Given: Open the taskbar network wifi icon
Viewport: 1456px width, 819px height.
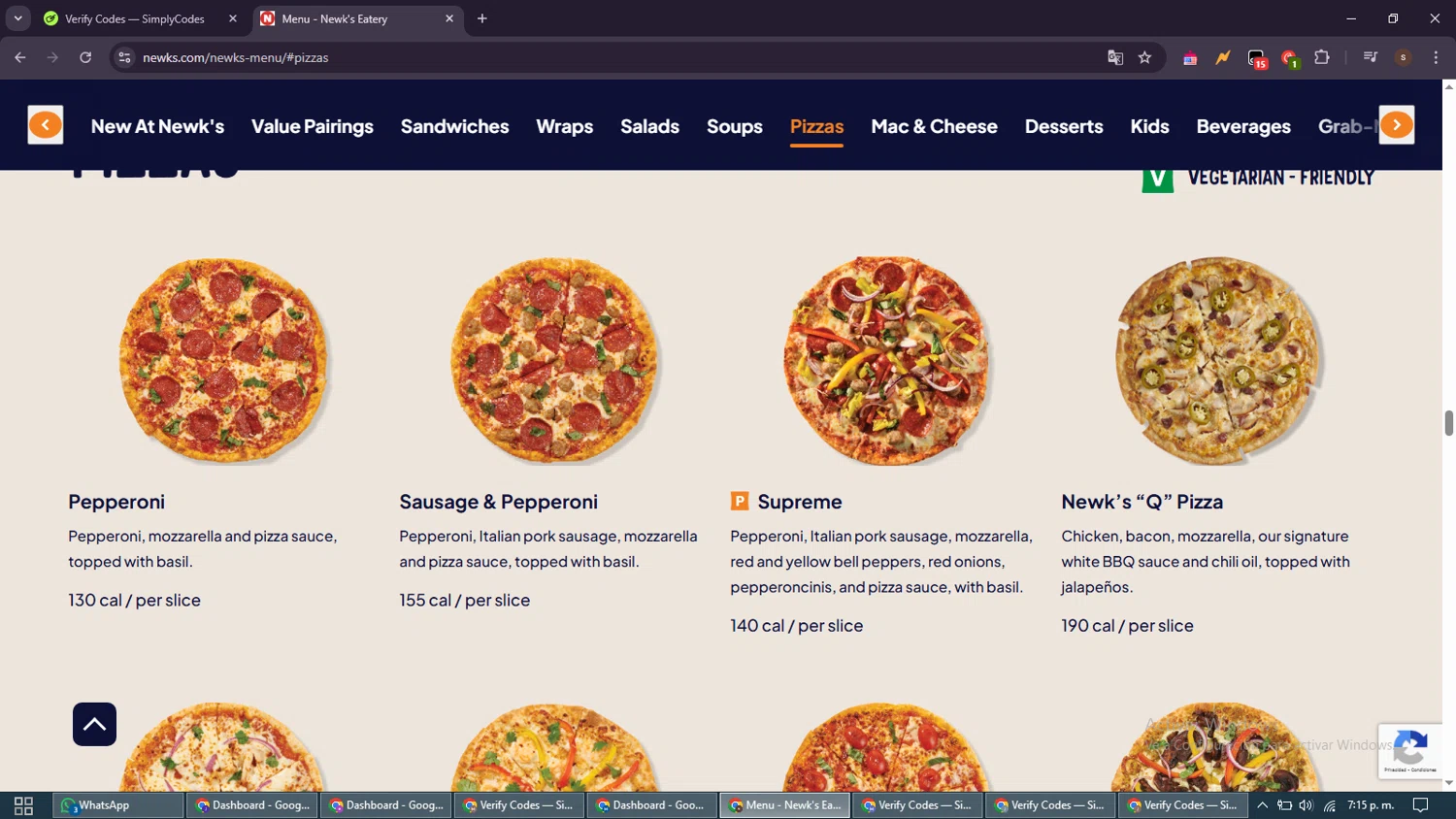Looking at the screenshot, I should click(1330, 805).
